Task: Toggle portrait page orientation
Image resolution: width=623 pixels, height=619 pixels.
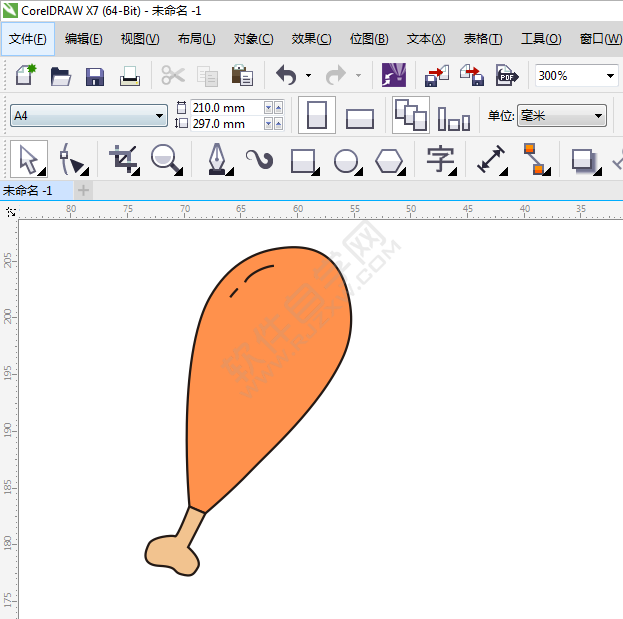Action: coord(317,116)
